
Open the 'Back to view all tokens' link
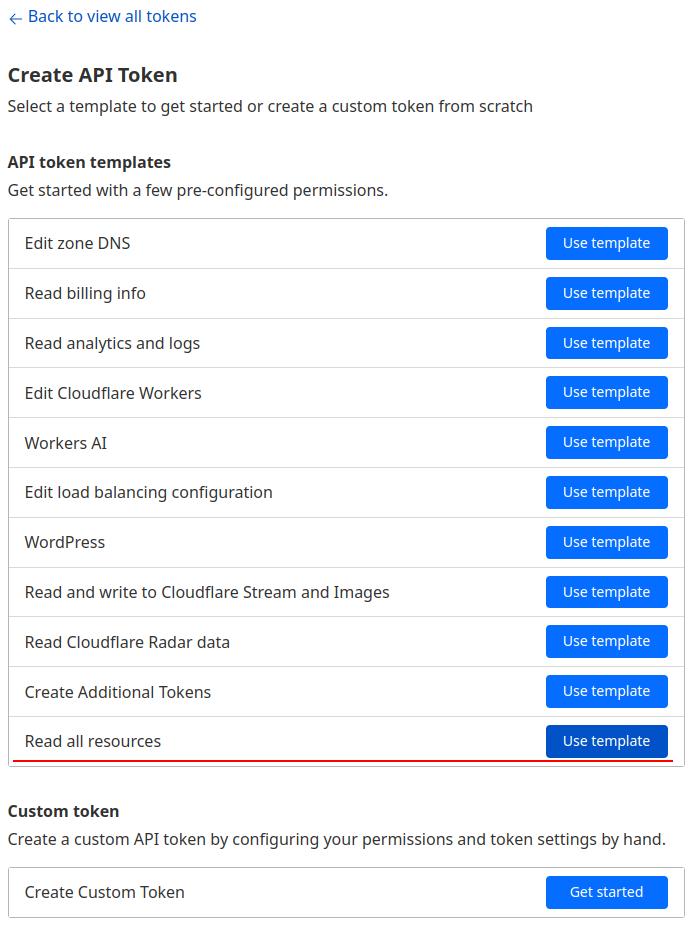click(112, 17)
